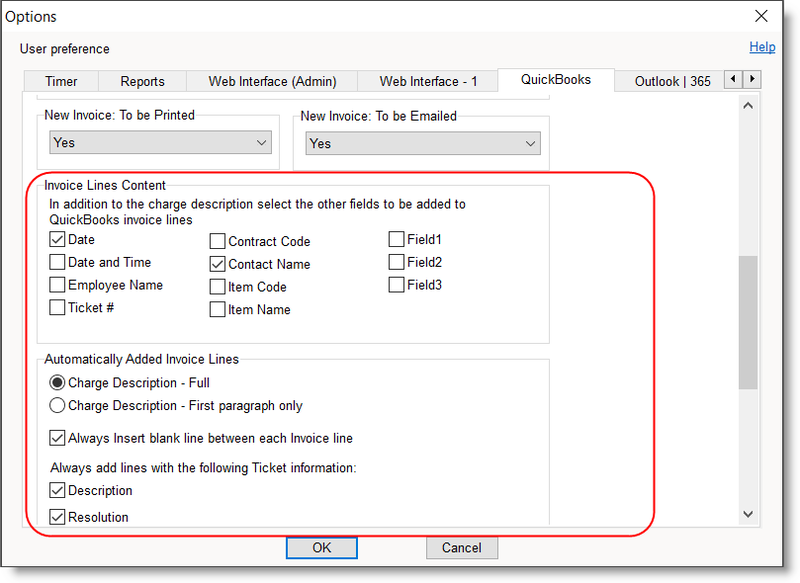Image resolution: width=800 pixels, height=583 pixels.
Task: Check the Item Code checkbox
Action: point(217,286)
